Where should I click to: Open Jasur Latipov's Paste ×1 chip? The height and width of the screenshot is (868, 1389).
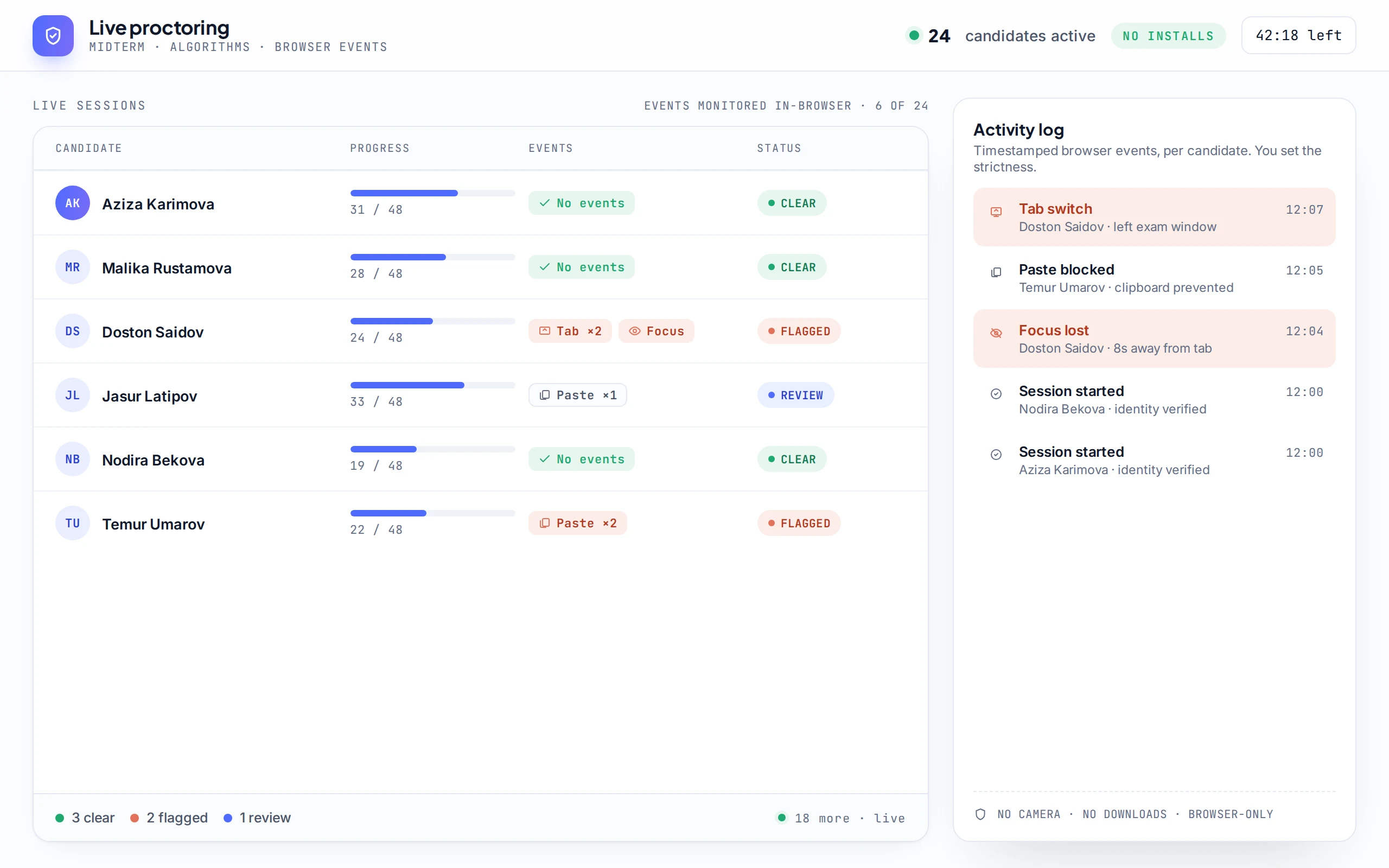[x=577, y=395]
